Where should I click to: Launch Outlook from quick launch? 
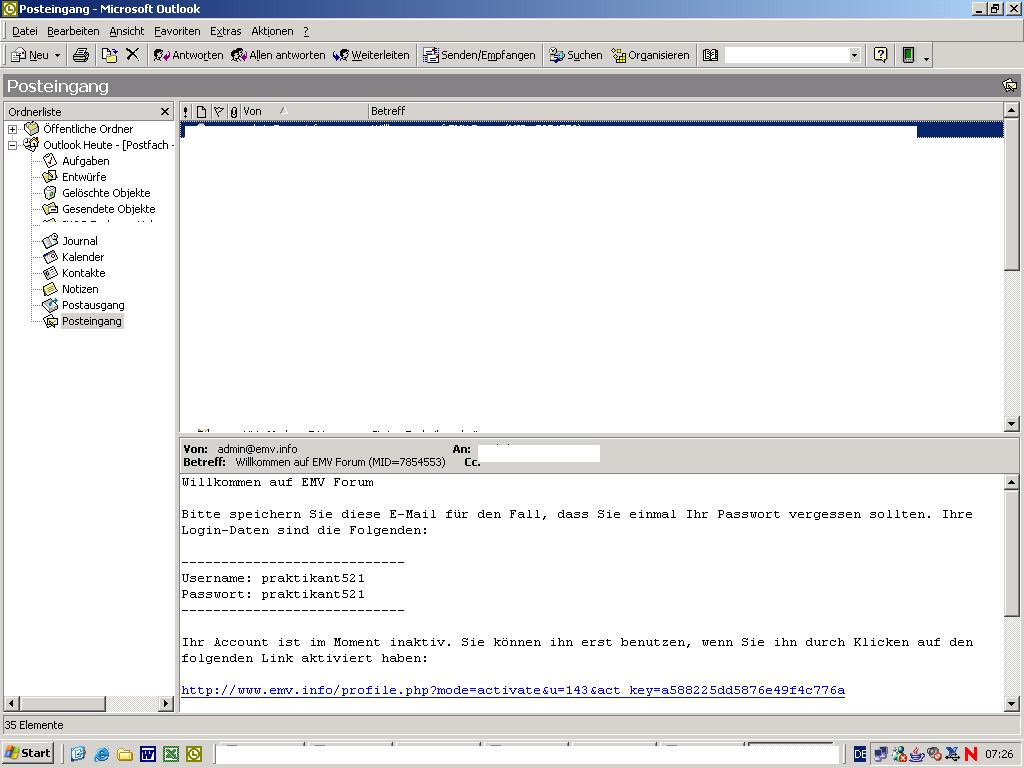(194, 754)
